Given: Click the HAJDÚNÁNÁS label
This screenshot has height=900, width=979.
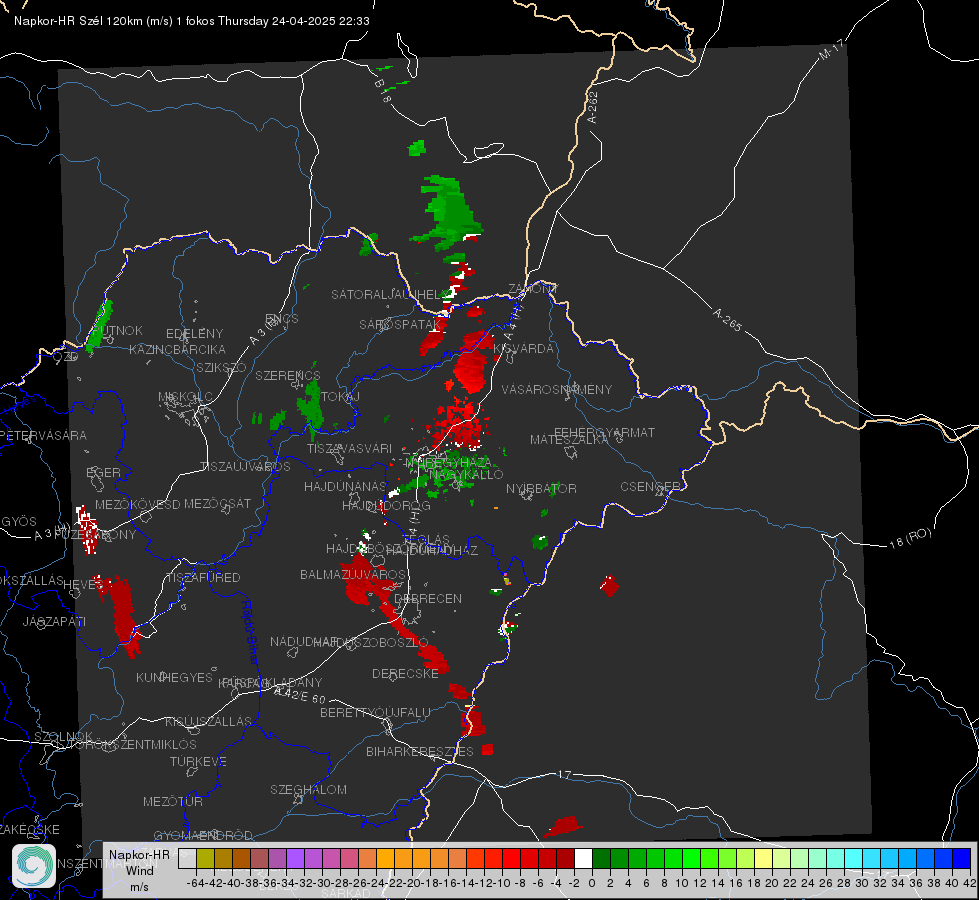Looking at the screenshot, I should pos(345,486).
